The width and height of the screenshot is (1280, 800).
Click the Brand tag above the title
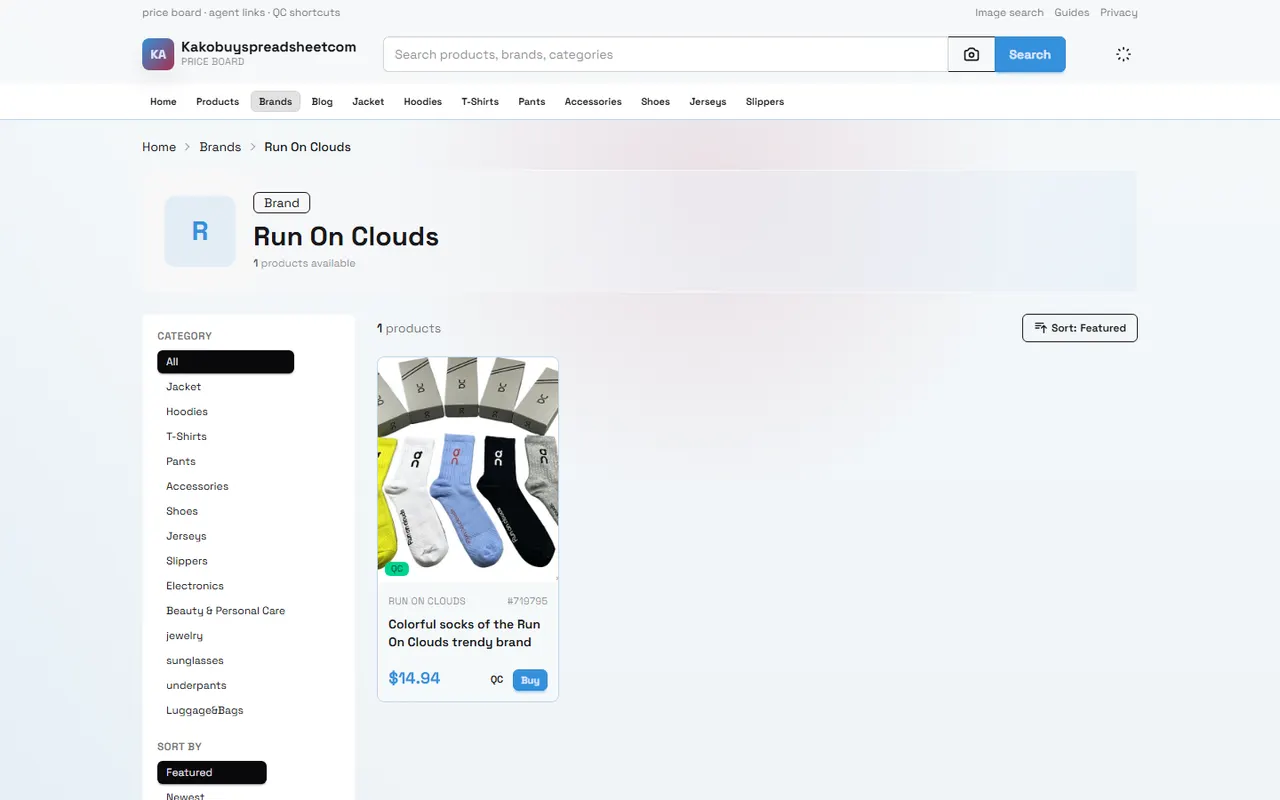point(282,203)
